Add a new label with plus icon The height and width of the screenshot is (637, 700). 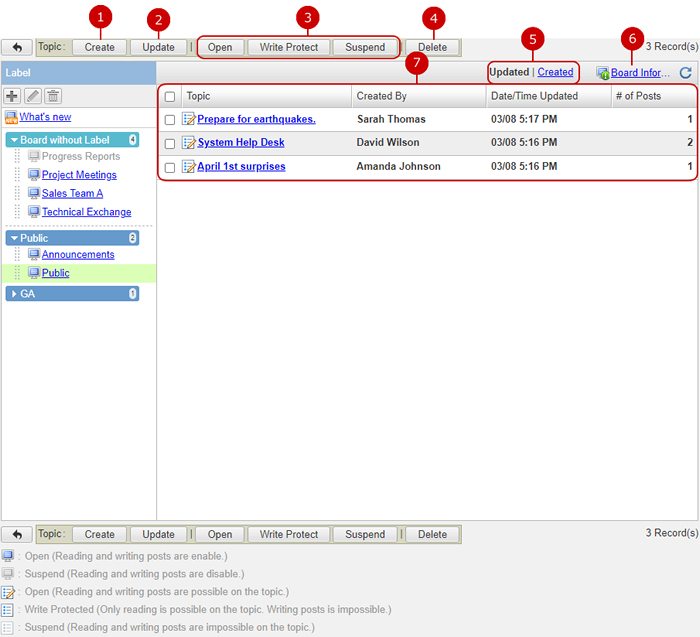click(x=12, y=96)
